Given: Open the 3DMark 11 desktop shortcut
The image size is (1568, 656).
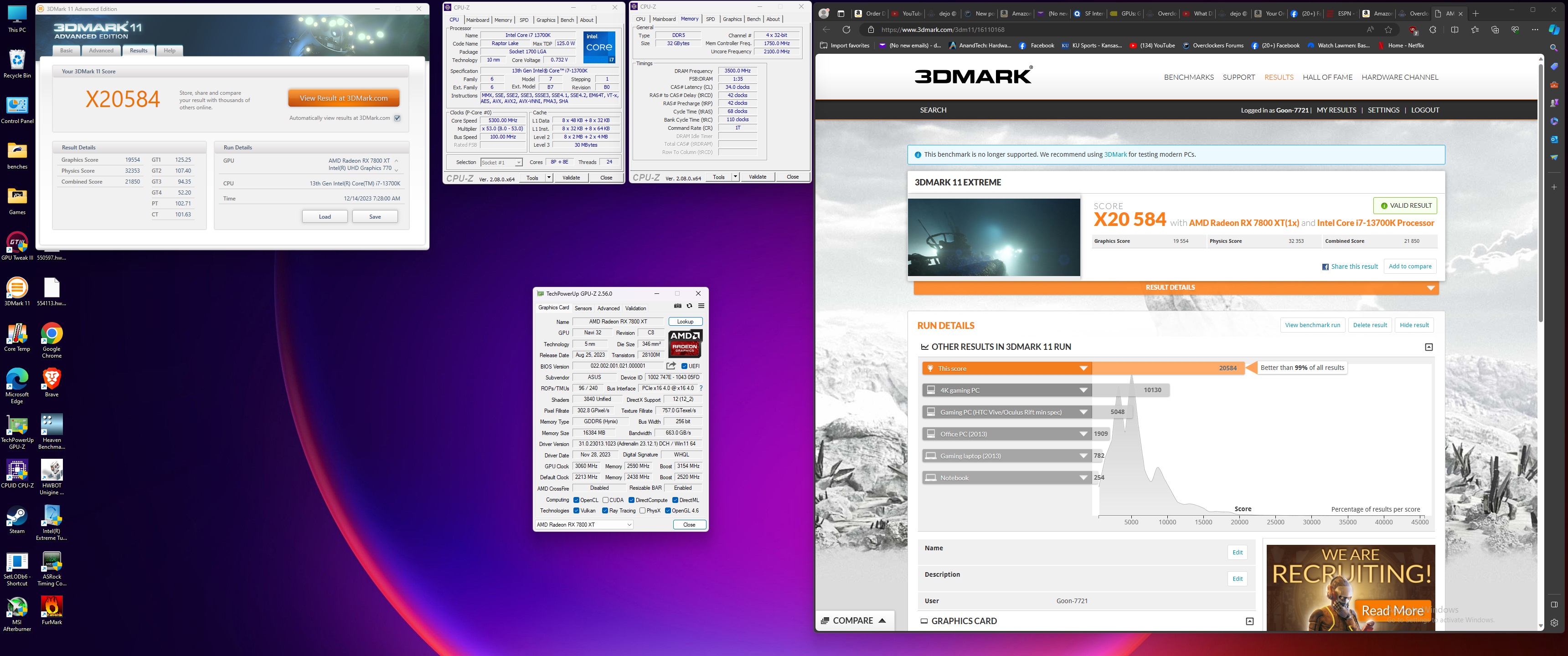Looking at the screenshot, I should [x=17, y=291].
